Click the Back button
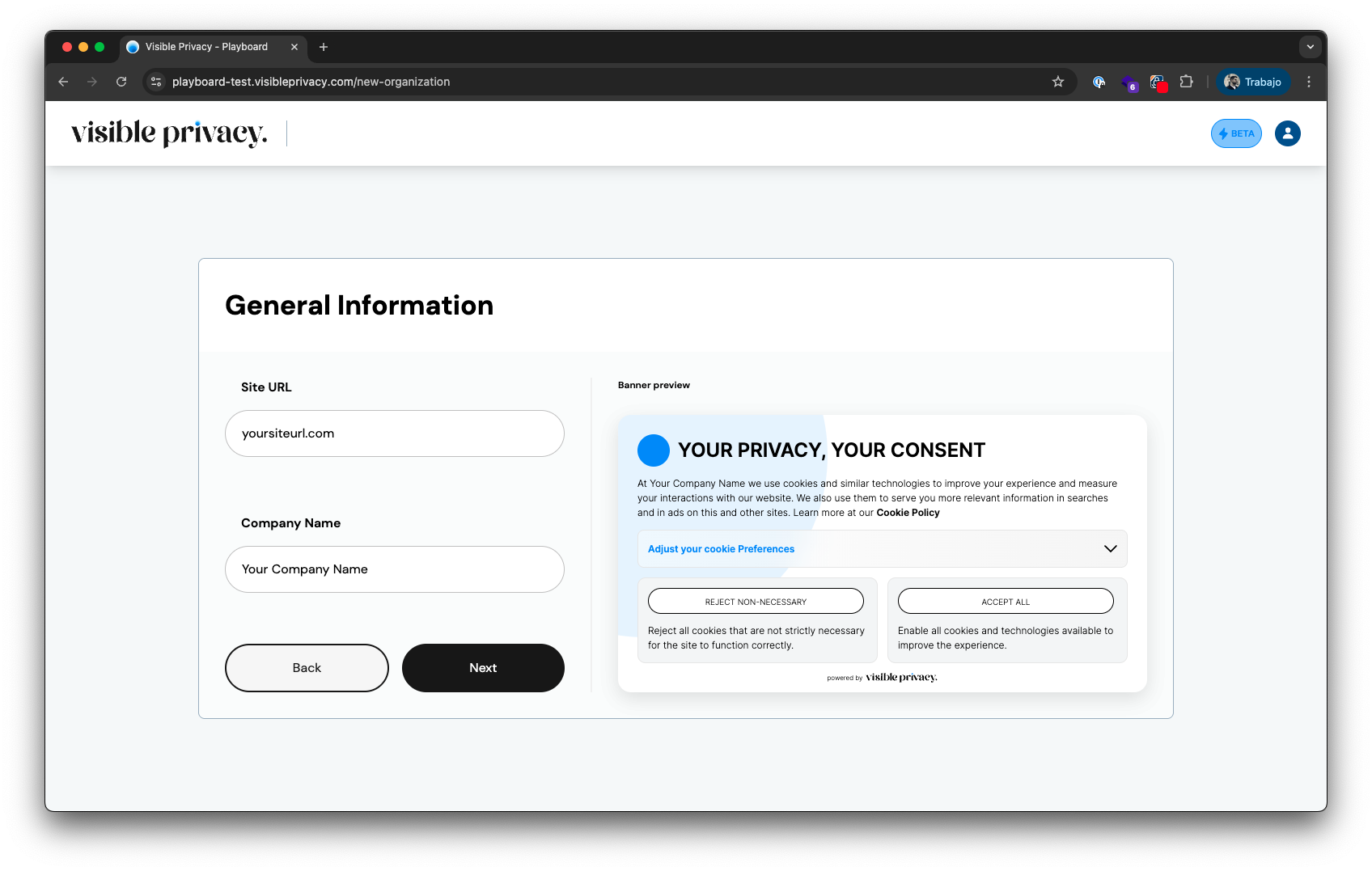The height and width of the screenshot is (871, 1372). (307, 668)
